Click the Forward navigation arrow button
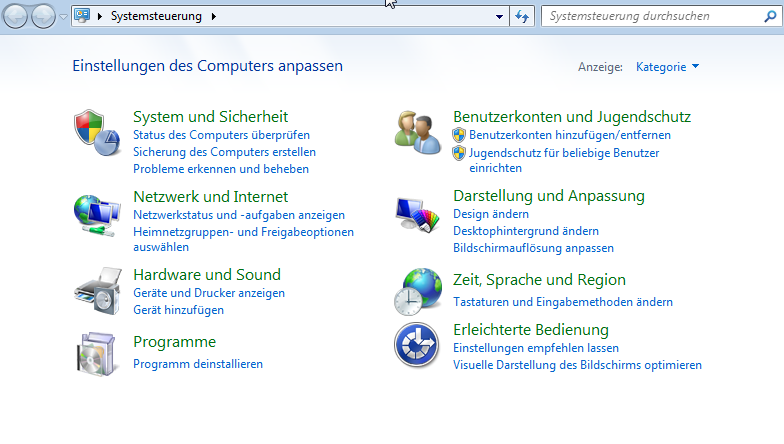 pyautogui.click(x=44, y=16)
